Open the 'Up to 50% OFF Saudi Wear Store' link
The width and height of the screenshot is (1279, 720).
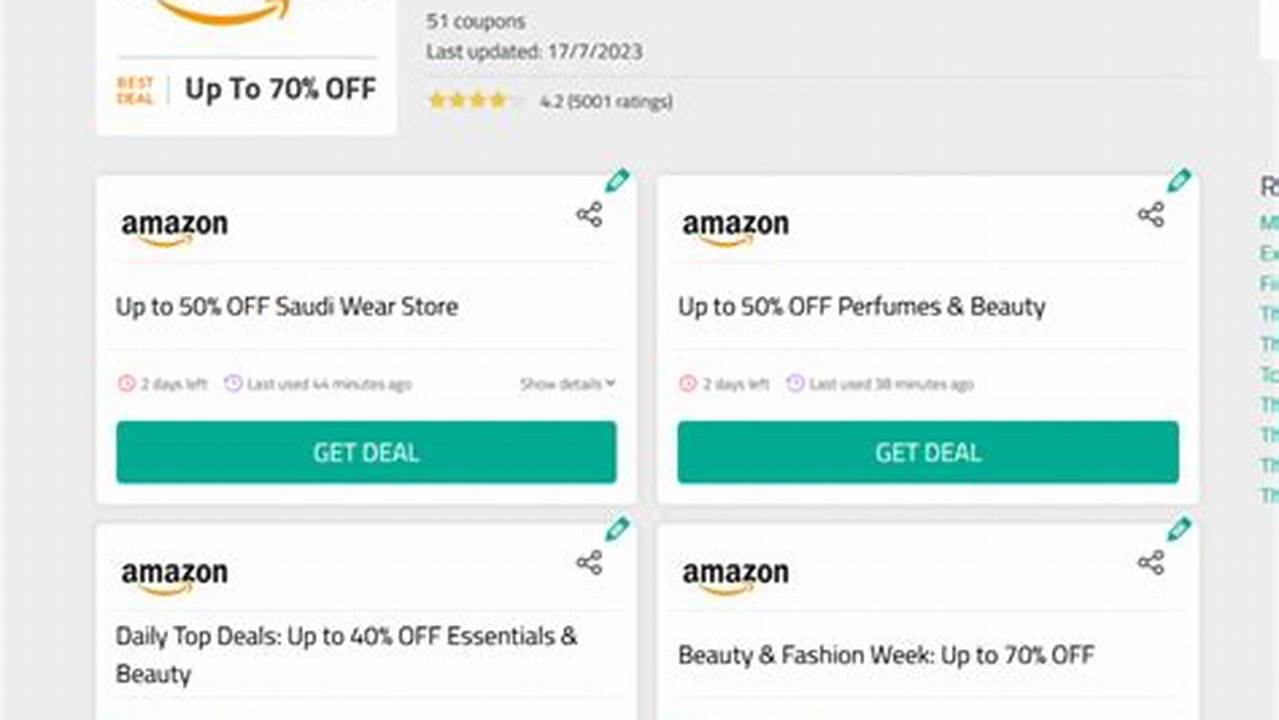click(x=286, y=307)
